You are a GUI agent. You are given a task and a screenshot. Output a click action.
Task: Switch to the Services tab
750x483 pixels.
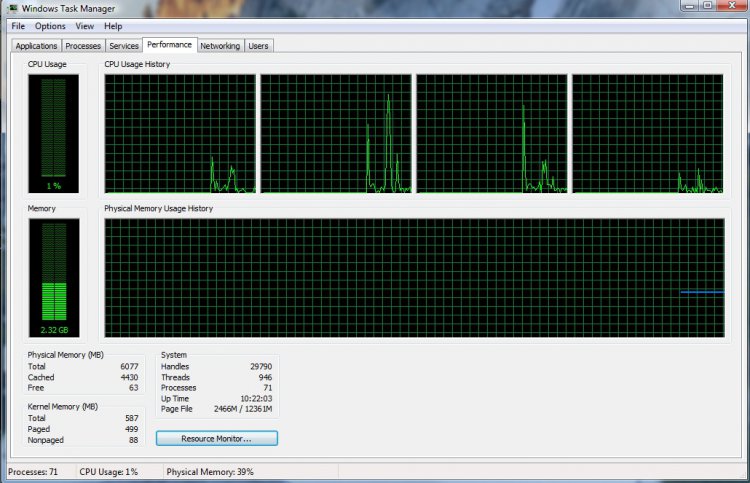[x=124, y=46]
